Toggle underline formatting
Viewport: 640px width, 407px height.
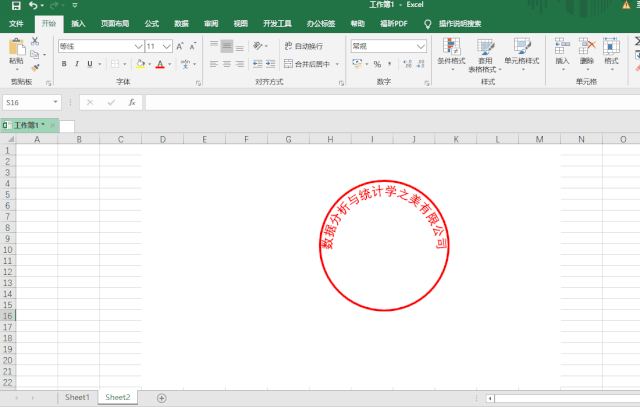pos(90,64)
